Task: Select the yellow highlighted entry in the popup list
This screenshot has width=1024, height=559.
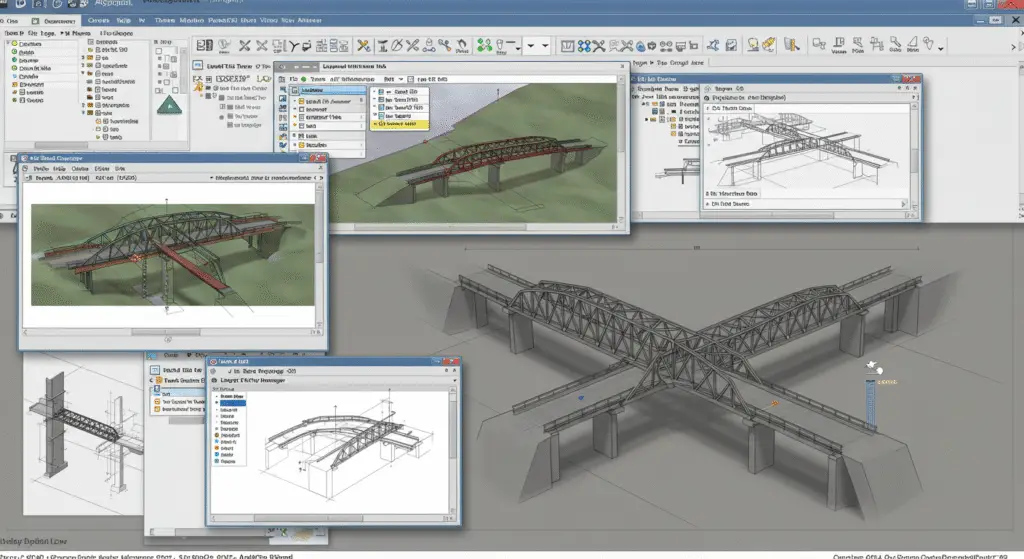Action: pos(400,123)
